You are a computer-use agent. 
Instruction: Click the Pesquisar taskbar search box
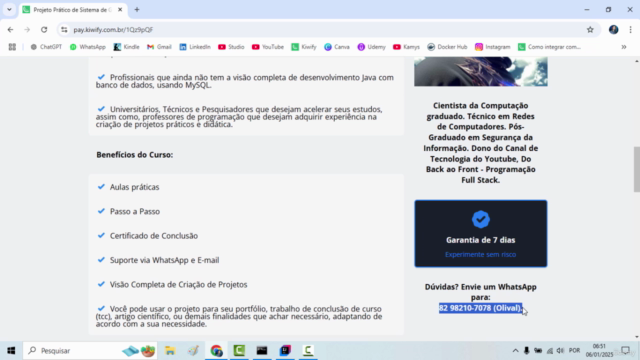coord(90,351)
